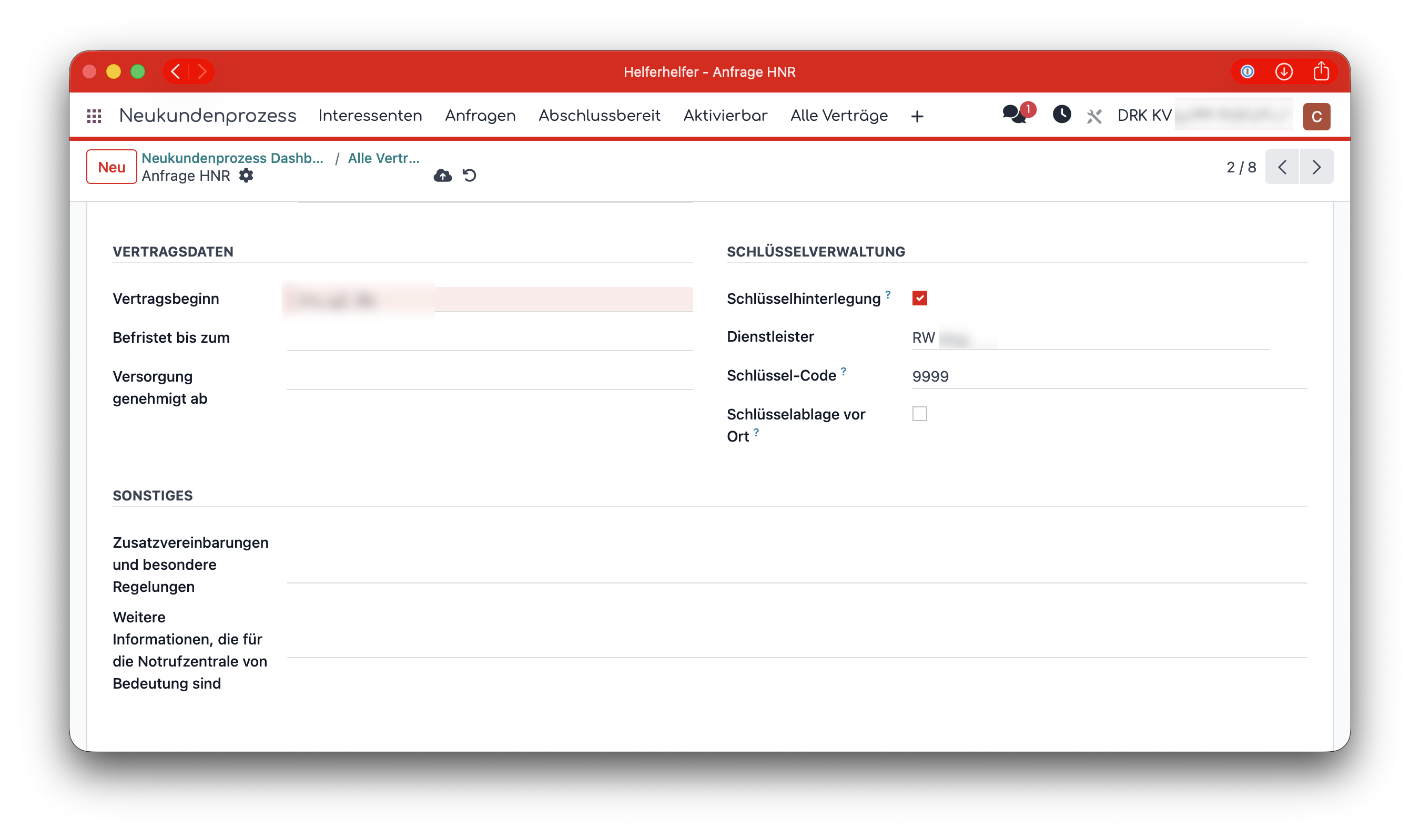1420x840 pixels.
Task: Save the record using the cloud upload icon
Action: (443, 176)
